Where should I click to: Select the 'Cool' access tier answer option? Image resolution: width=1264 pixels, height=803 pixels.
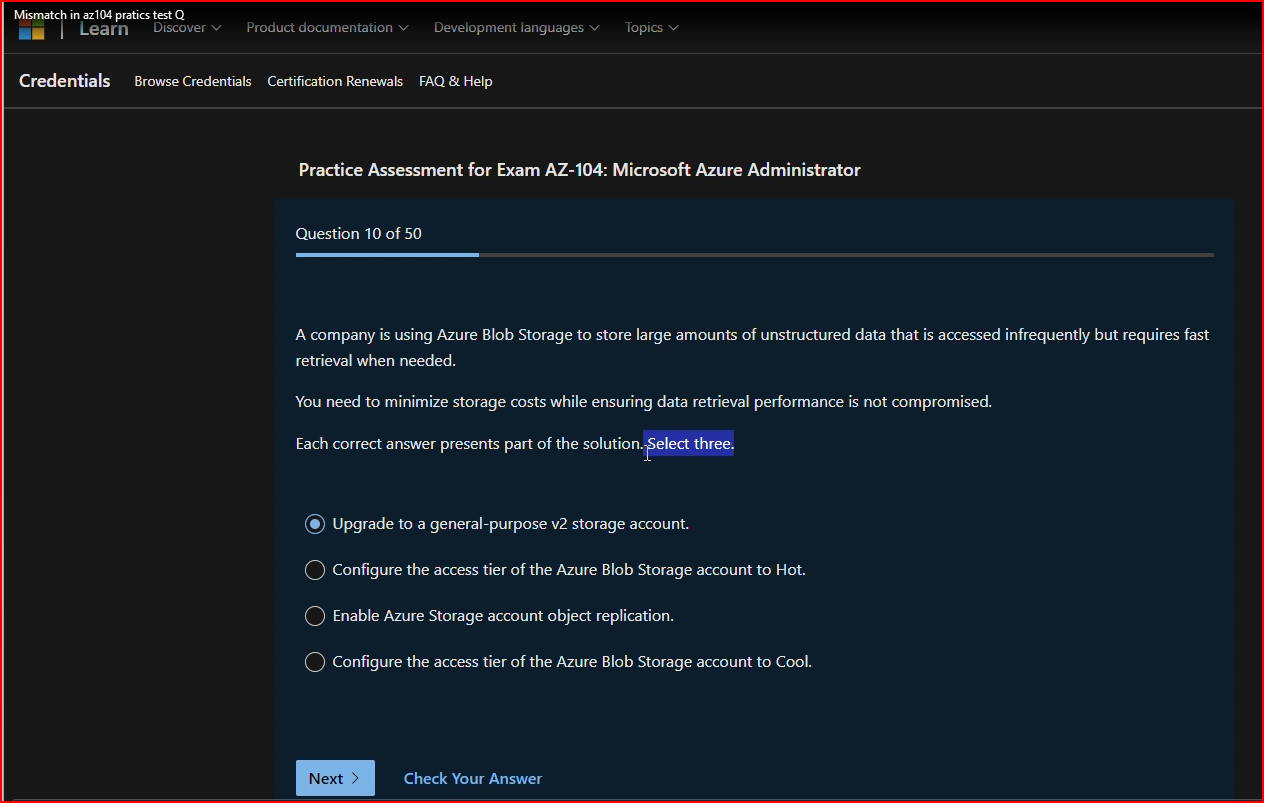315,661
